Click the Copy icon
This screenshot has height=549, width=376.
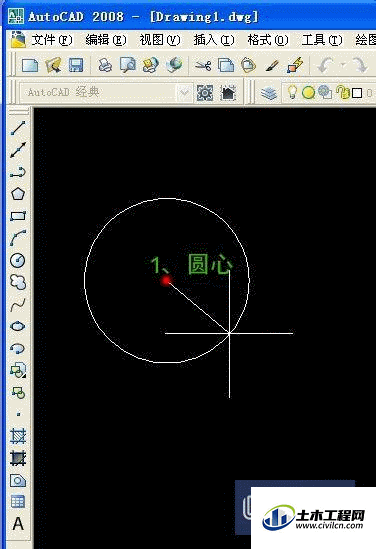pos(226,65)
